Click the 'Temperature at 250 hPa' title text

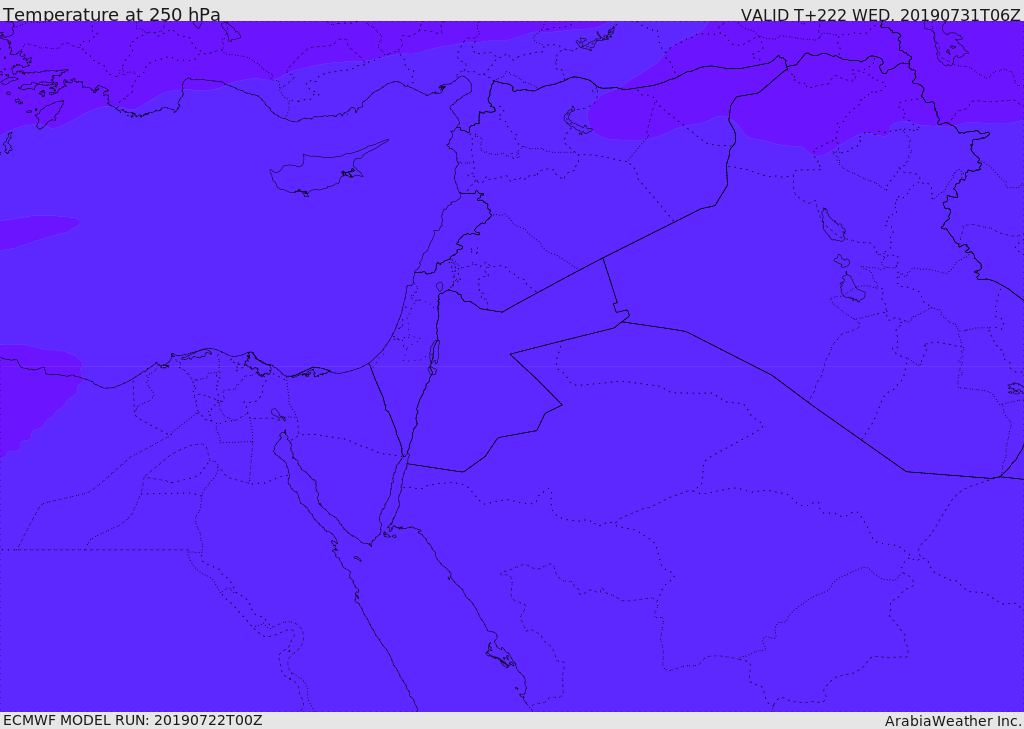[112, 14]
